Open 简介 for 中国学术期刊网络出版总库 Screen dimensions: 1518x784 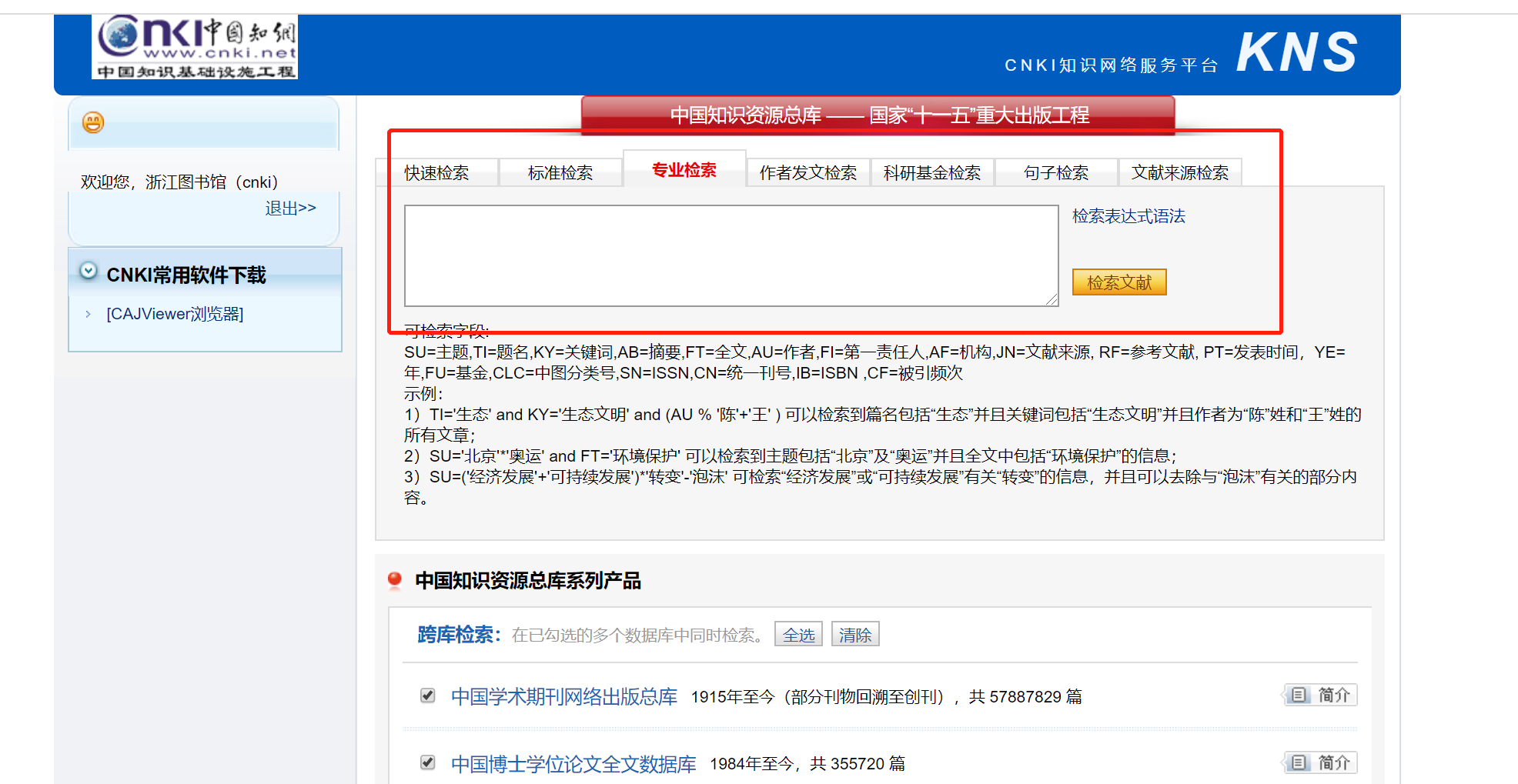pyautogui.click(x=1320, y=696)
